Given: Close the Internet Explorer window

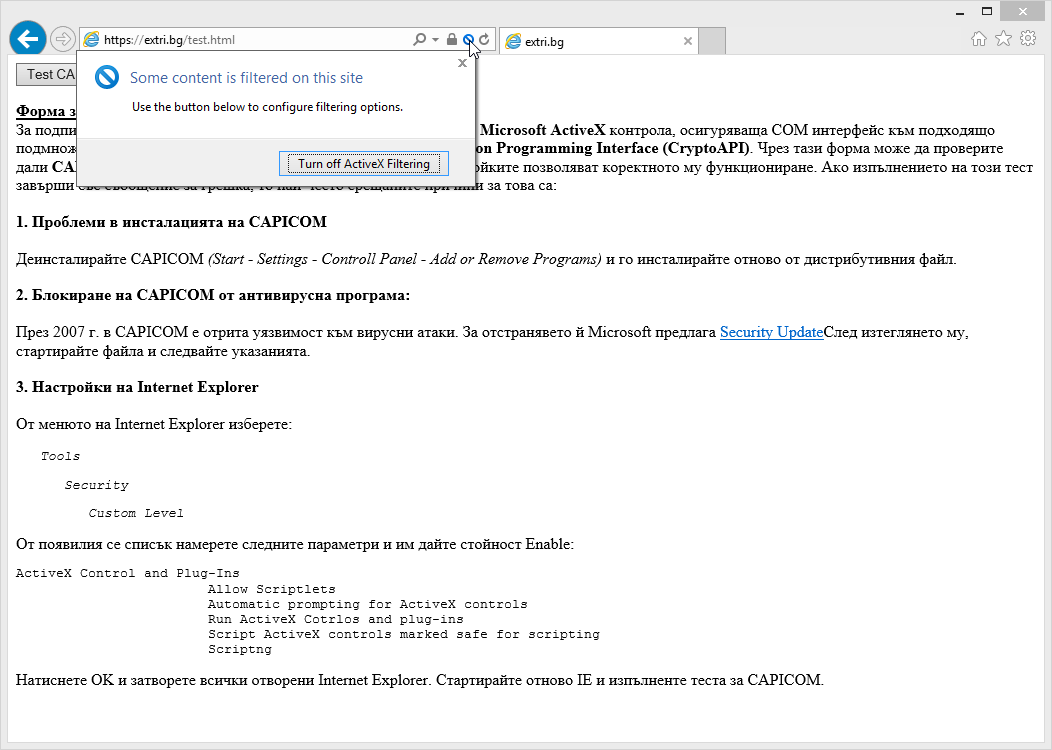Looking at the screenshot, I should click(x=1022, y=11).
